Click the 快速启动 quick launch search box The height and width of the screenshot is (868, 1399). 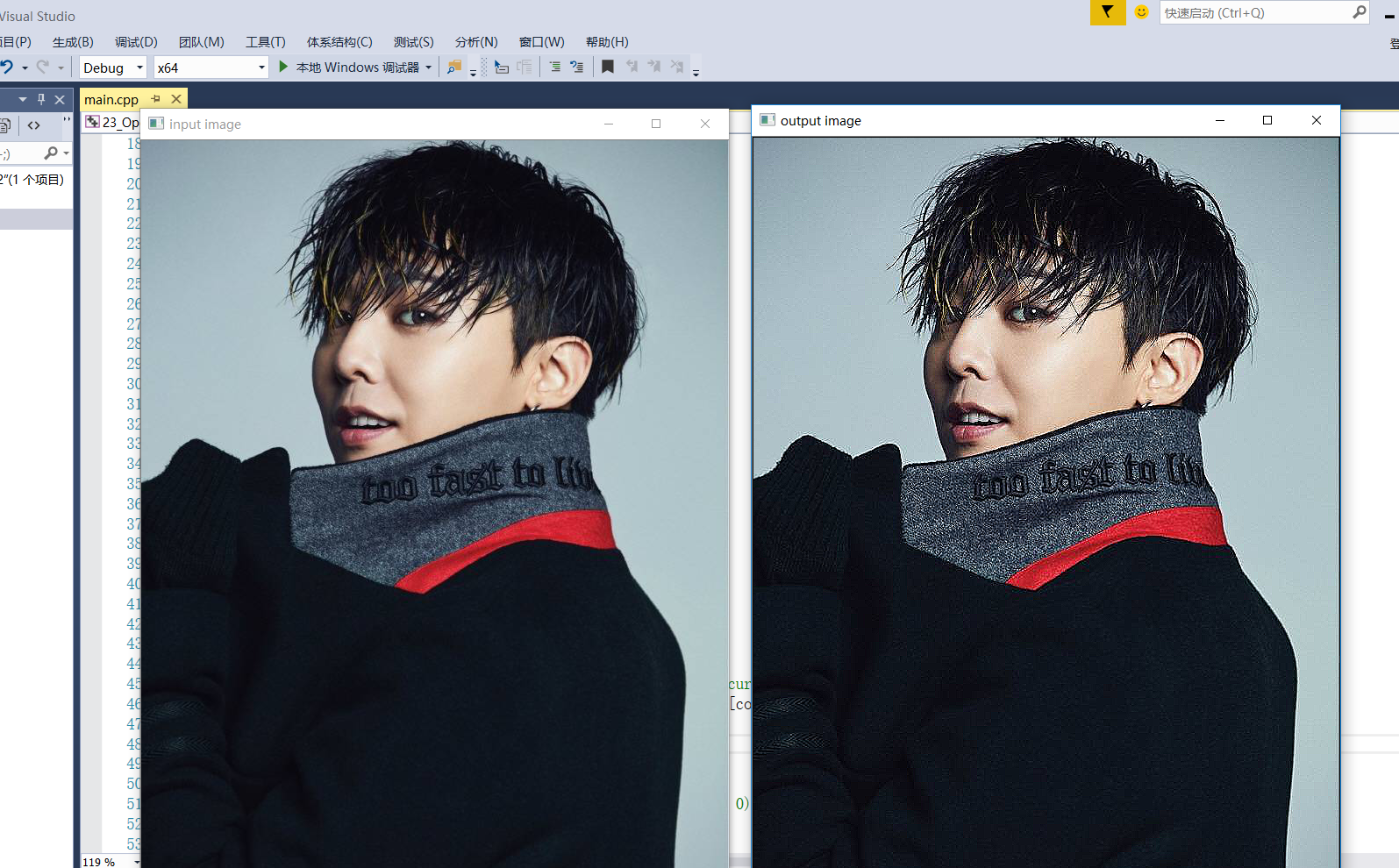coord(1254,12)
